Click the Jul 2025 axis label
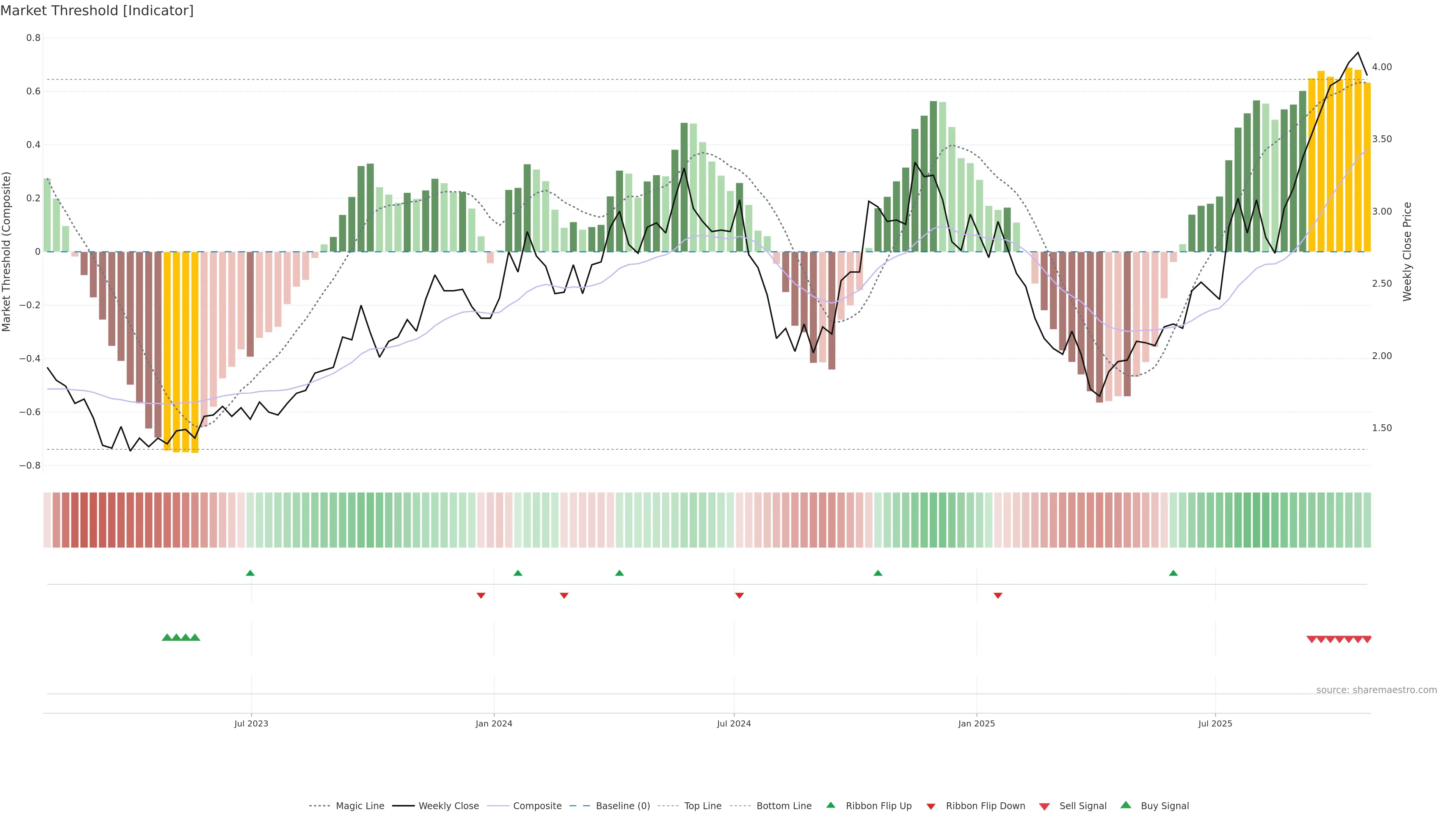Screen dimensions: 1456x819 click(1215, 723)
